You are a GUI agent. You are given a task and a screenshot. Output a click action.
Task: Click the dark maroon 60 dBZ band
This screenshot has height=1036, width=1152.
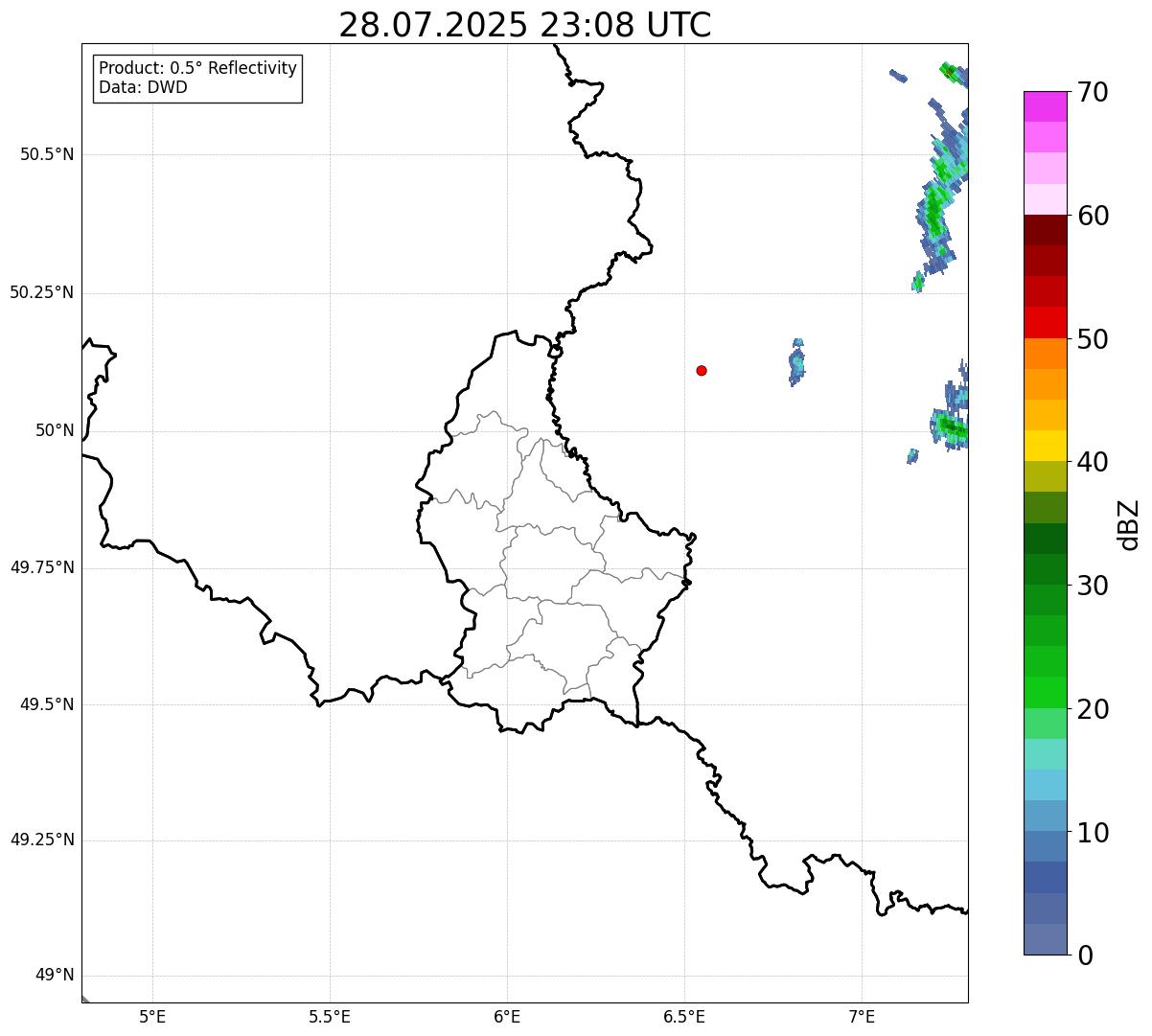click(x=1046, y=230)
